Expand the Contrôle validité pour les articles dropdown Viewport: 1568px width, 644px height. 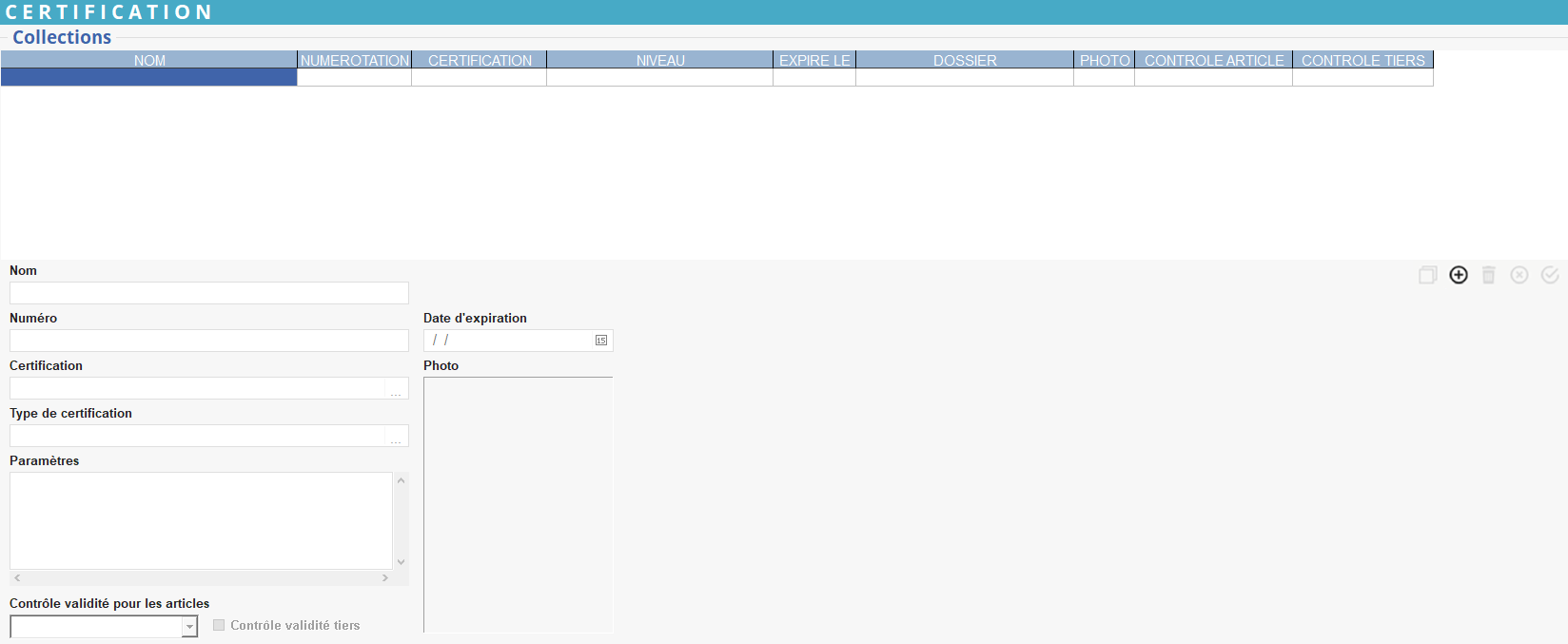coord(189,627)
